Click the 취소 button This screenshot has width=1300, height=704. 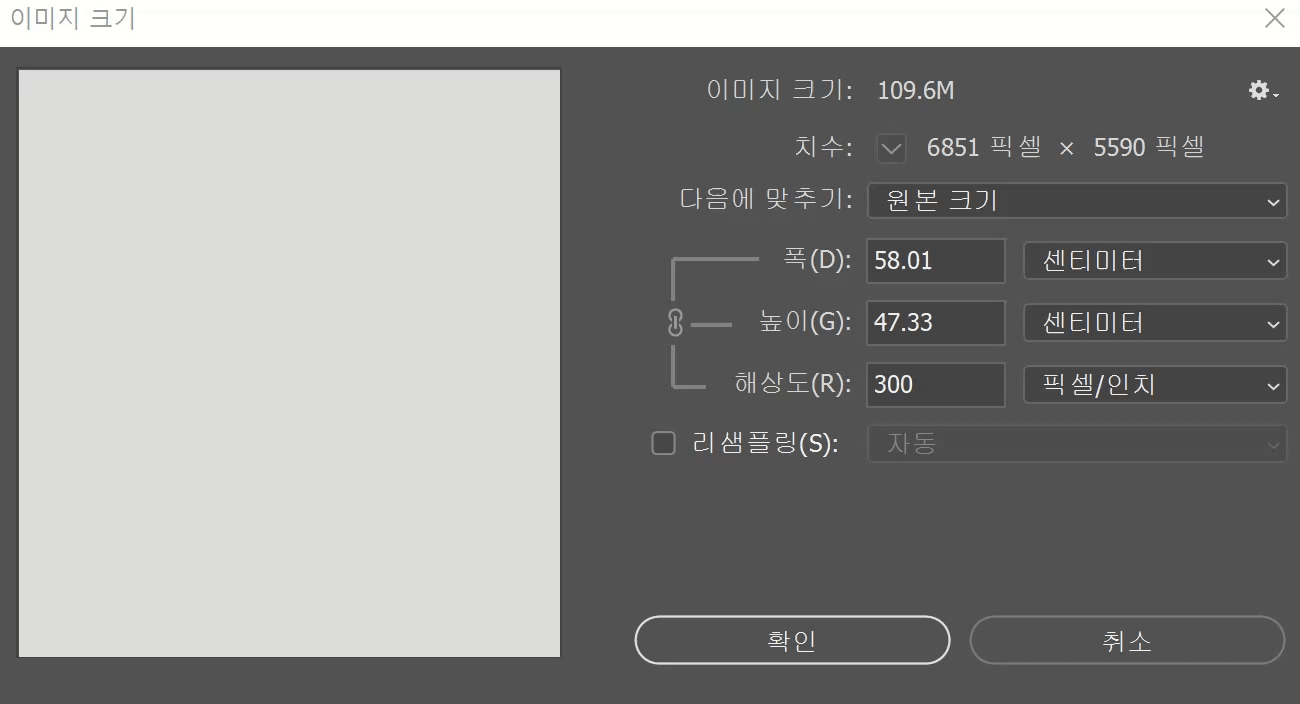pyautogui.click(x=1127, y=640)
